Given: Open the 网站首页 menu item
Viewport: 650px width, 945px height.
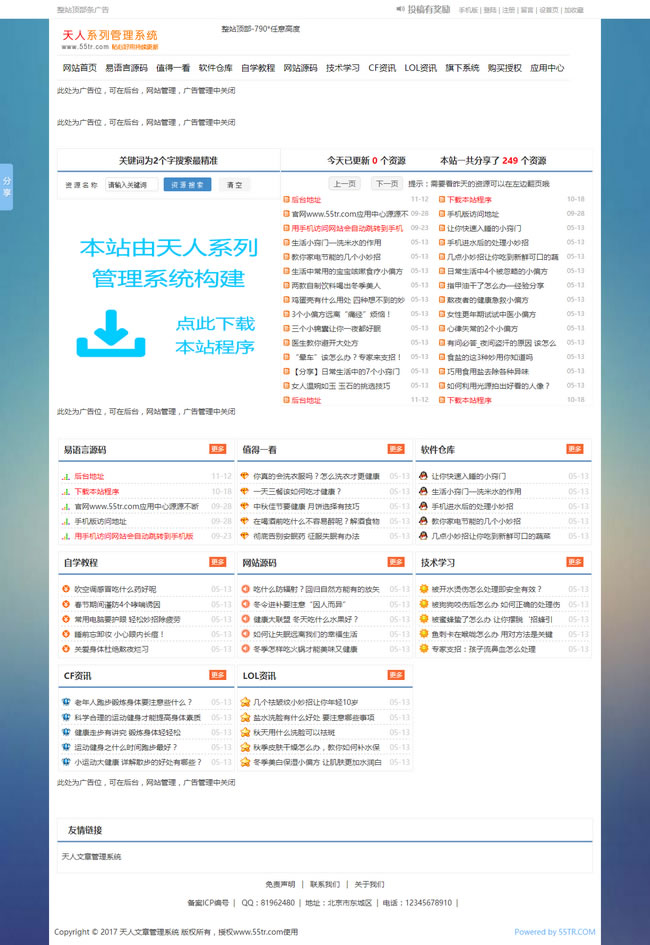Looking at the screenshot, I should click(80, 68).
